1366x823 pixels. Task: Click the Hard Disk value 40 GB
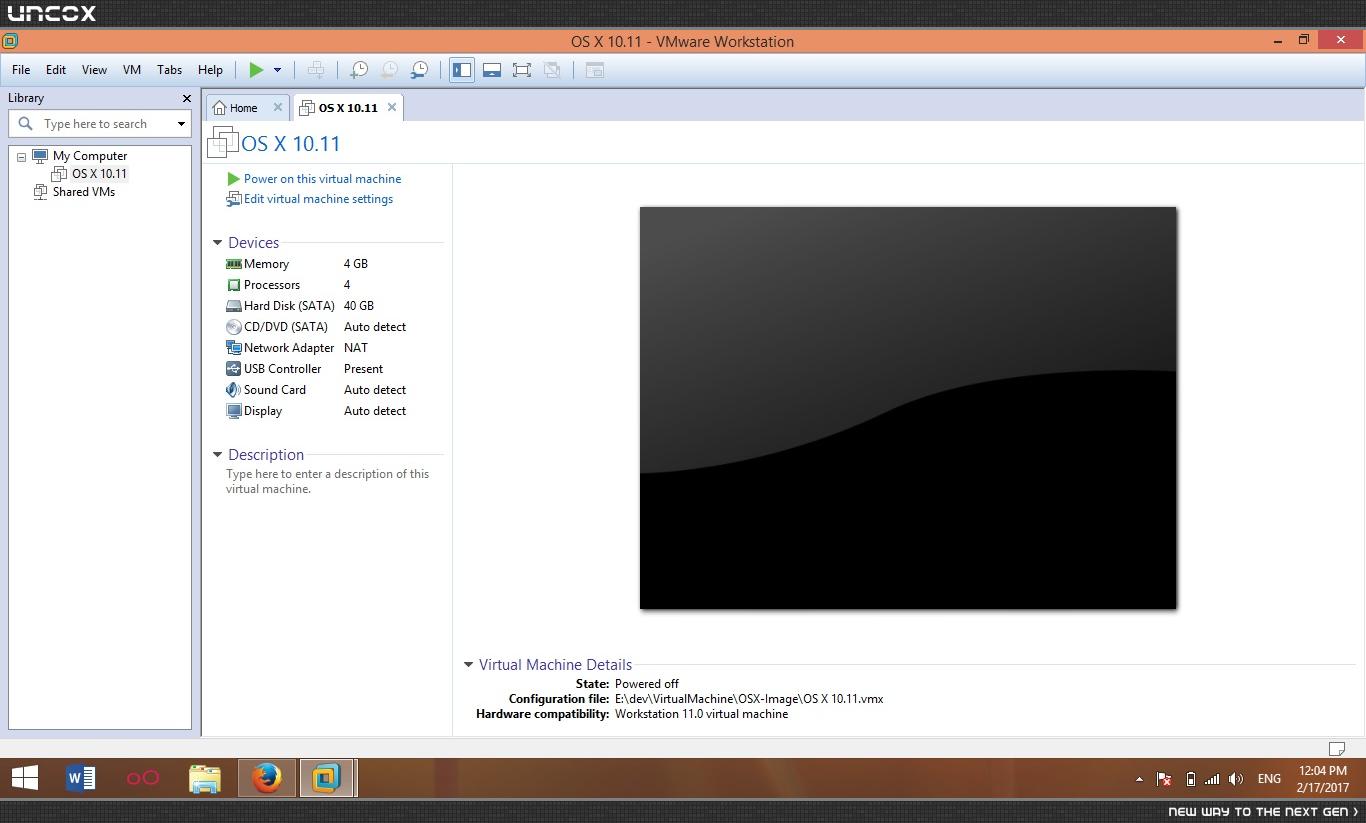tap(359, 306)
